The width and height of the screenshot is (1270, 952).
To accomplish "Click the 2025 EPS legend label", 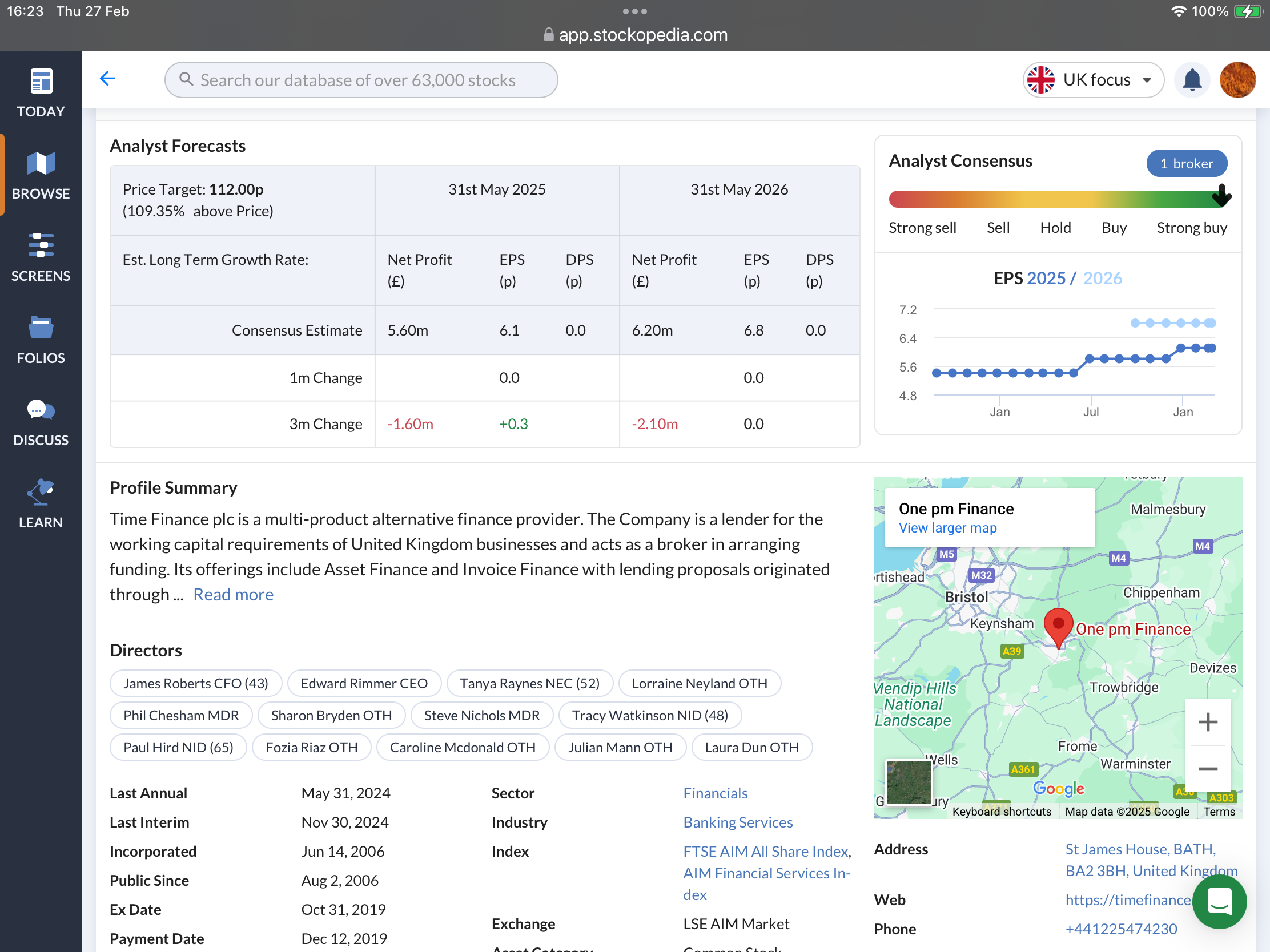I will (1046, 279).
